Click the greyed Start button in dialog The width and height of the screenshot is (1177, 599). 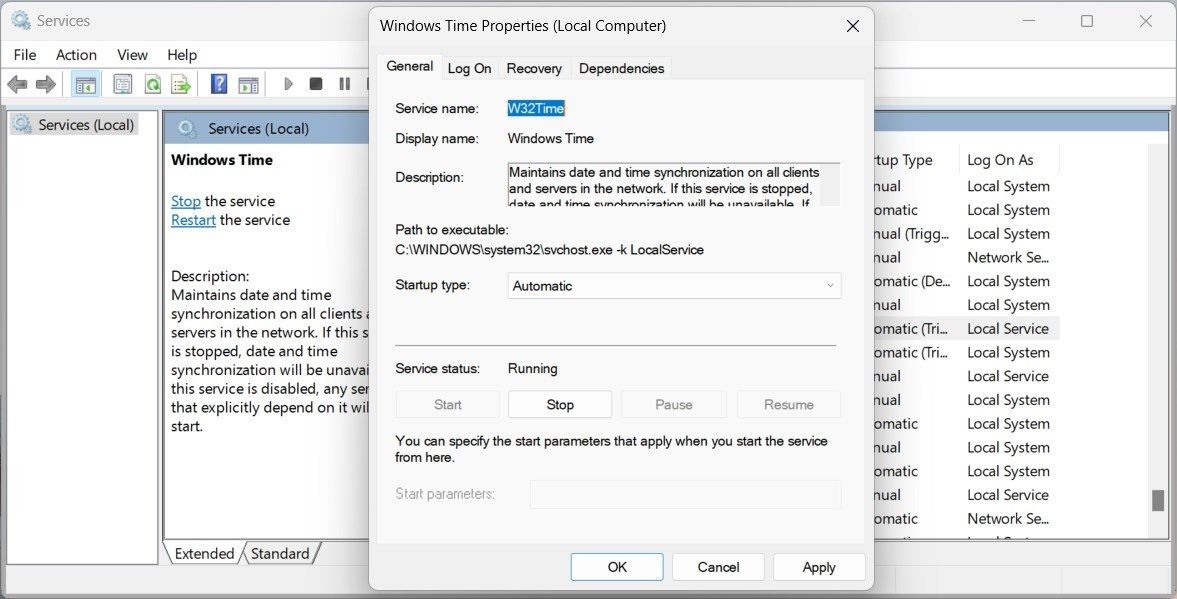coord(447,405)
